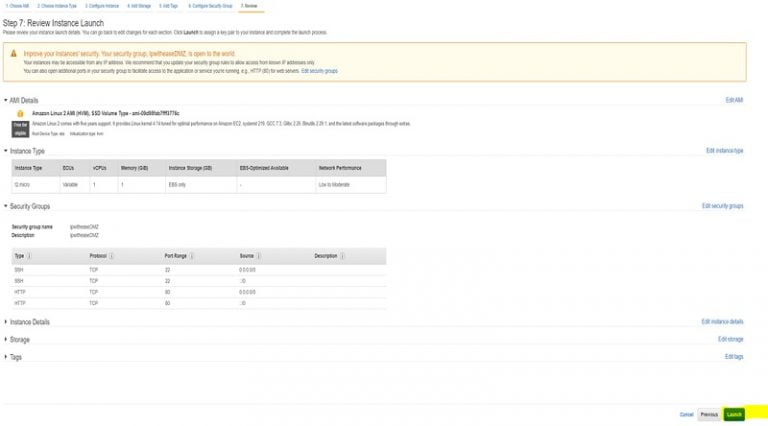768x426 pixels.
Task: Click the HTTP row with source ::/0
Action: (x=198, y=303)
